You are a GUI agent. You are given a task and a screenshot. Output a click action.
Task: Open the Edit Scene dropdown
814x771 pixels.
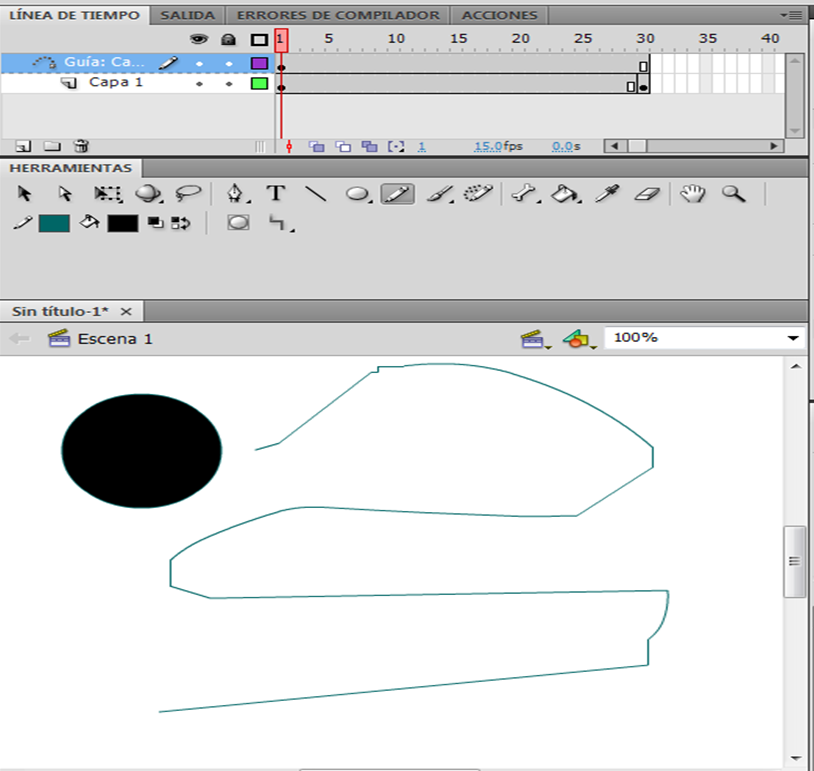pyautogui.click(x=532, y=340)
